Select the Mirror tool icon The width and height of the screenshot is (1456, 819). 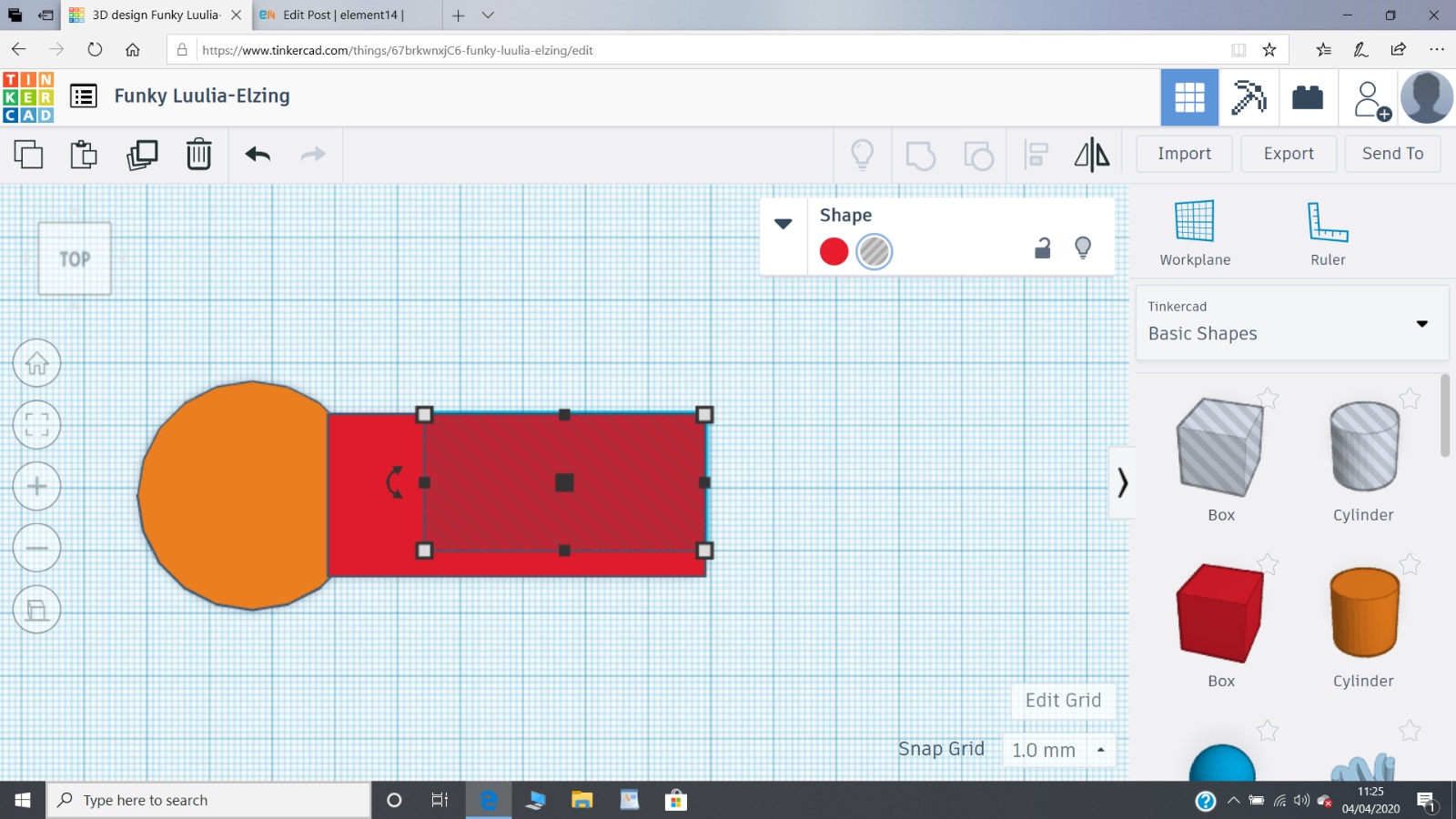point(1091,155)
